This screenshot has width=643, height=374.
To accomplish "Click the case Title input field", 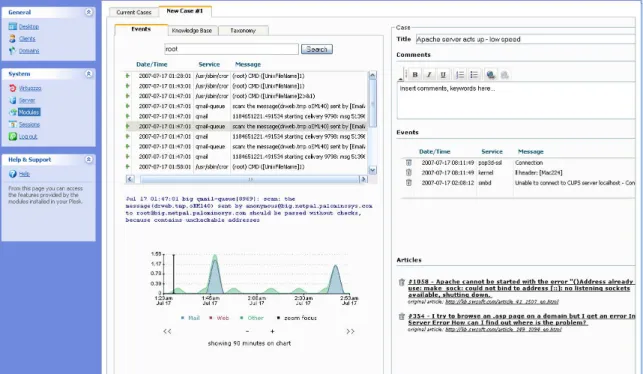I will (526, 39).
